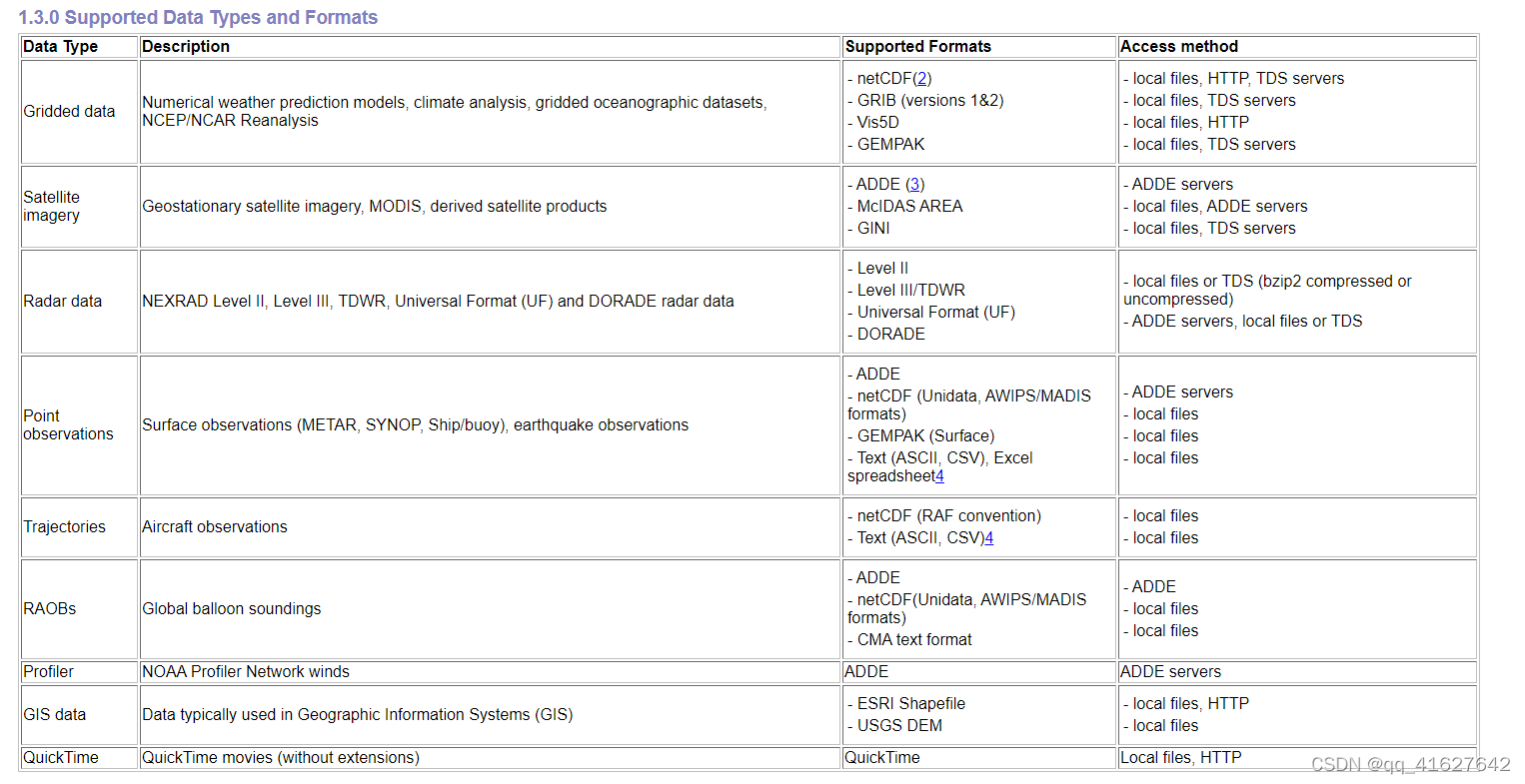This screenshot has width=1525, height=784.
Task: Click '- netCDF (RAF convention)' format entry
Action: tap(944, 515)
